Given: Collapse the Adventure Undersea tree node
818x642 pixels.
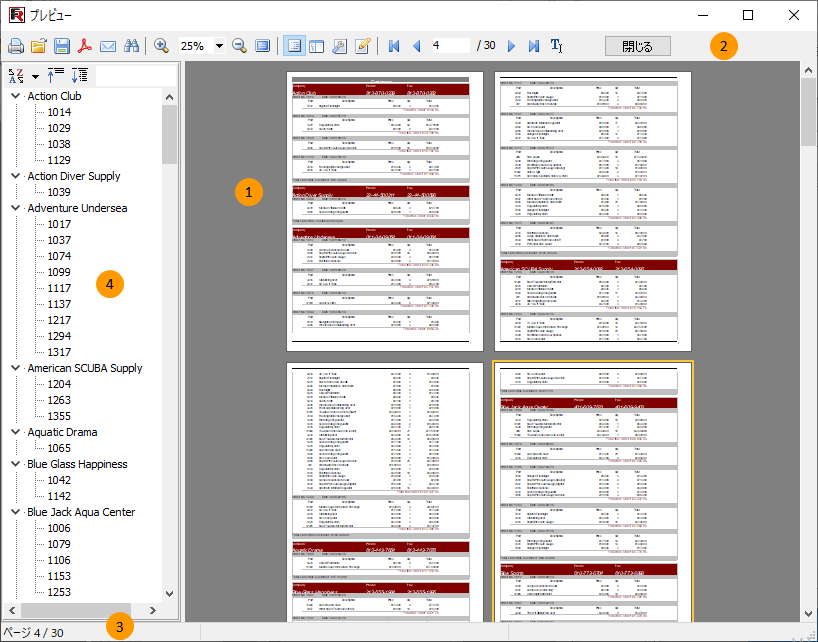Looking at the screenshot, I should (14, 208).
